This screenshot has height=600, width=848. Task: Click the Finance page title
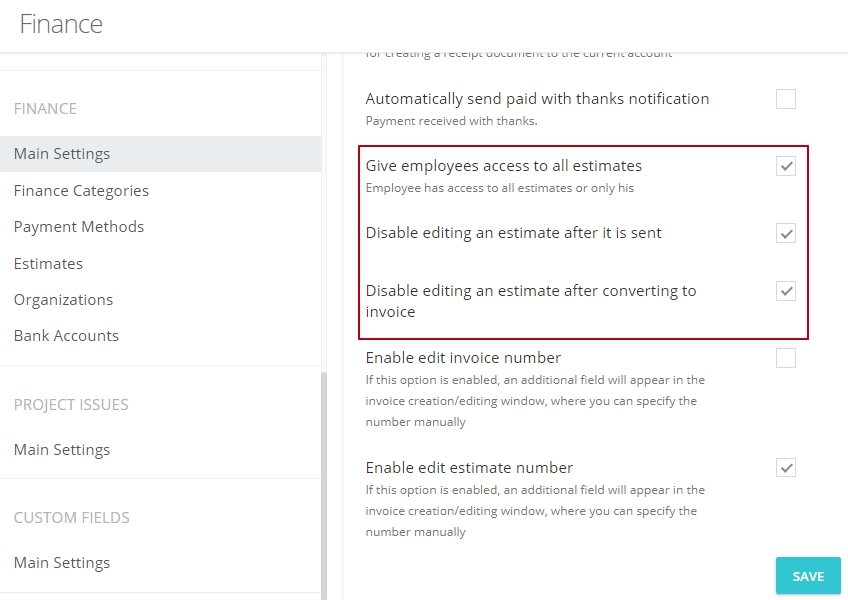tap(61, 24)
